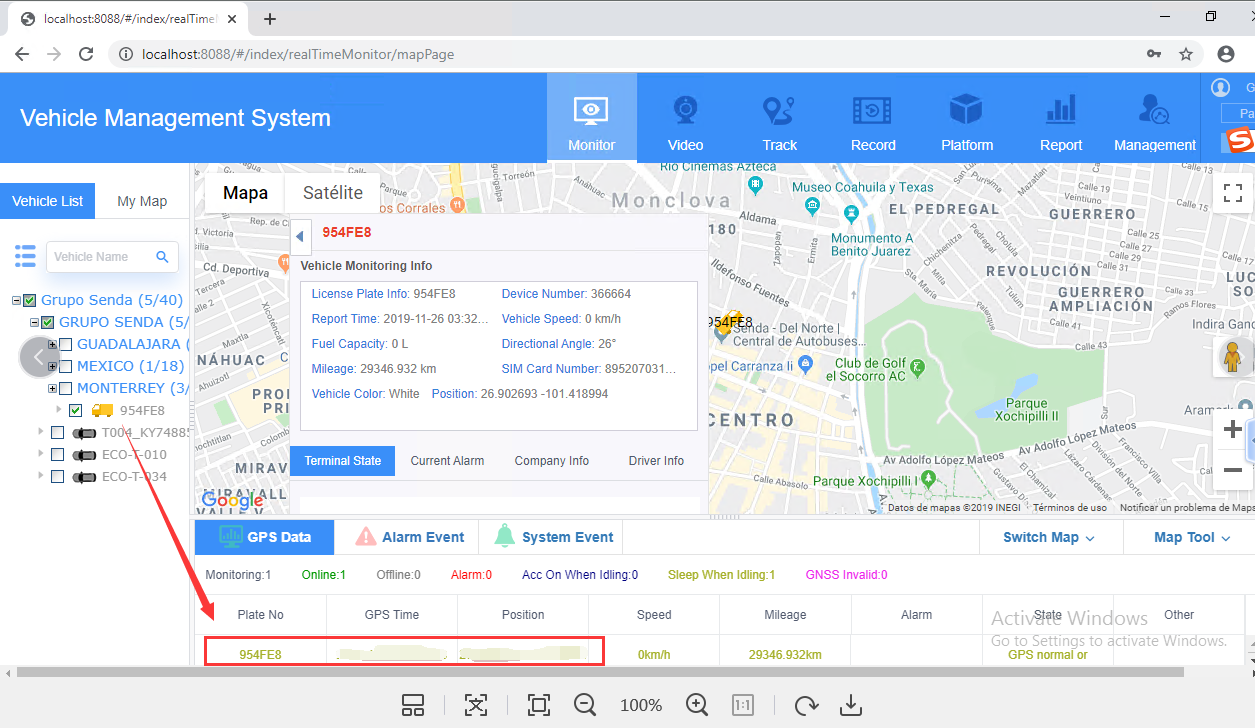This screenshot has width=1255, height=728.
Task: Click the browser address bar
Action: 640,54
